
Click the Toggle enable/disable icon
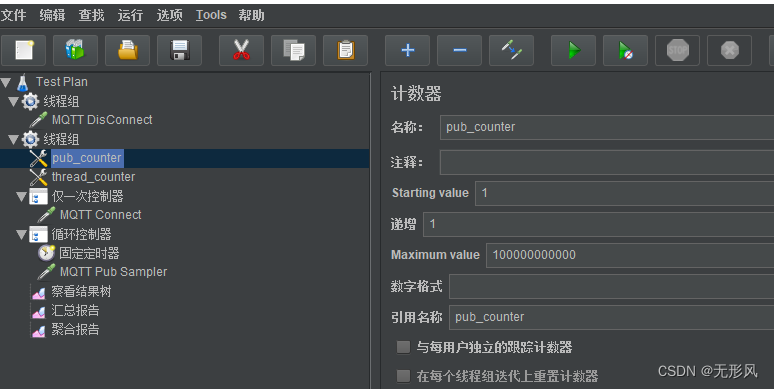(x=511, y=50)
